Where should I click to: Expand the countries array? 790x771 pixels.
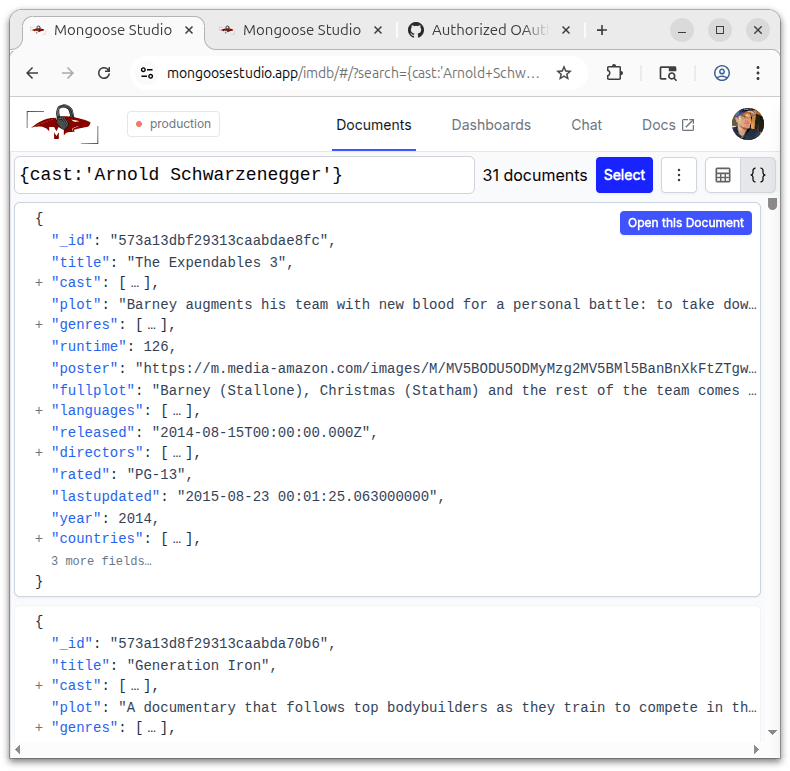point(39,539)
